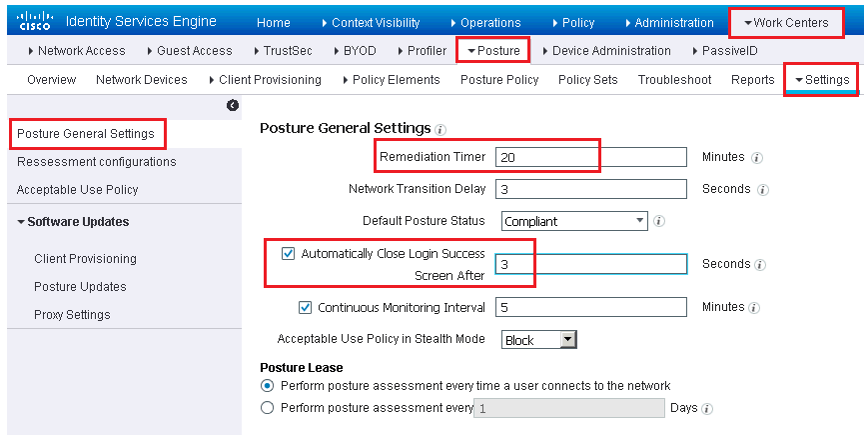Click the Remediation Timer input field
Screen dimensions: 865x435
pos(591,157)
